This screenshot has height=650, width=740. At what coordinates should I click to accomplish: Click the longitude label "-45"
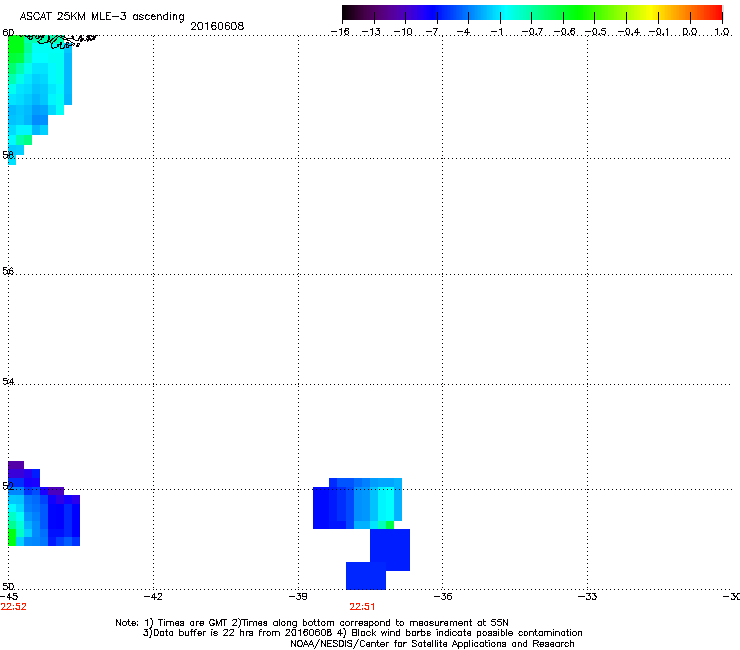point(9,597)
